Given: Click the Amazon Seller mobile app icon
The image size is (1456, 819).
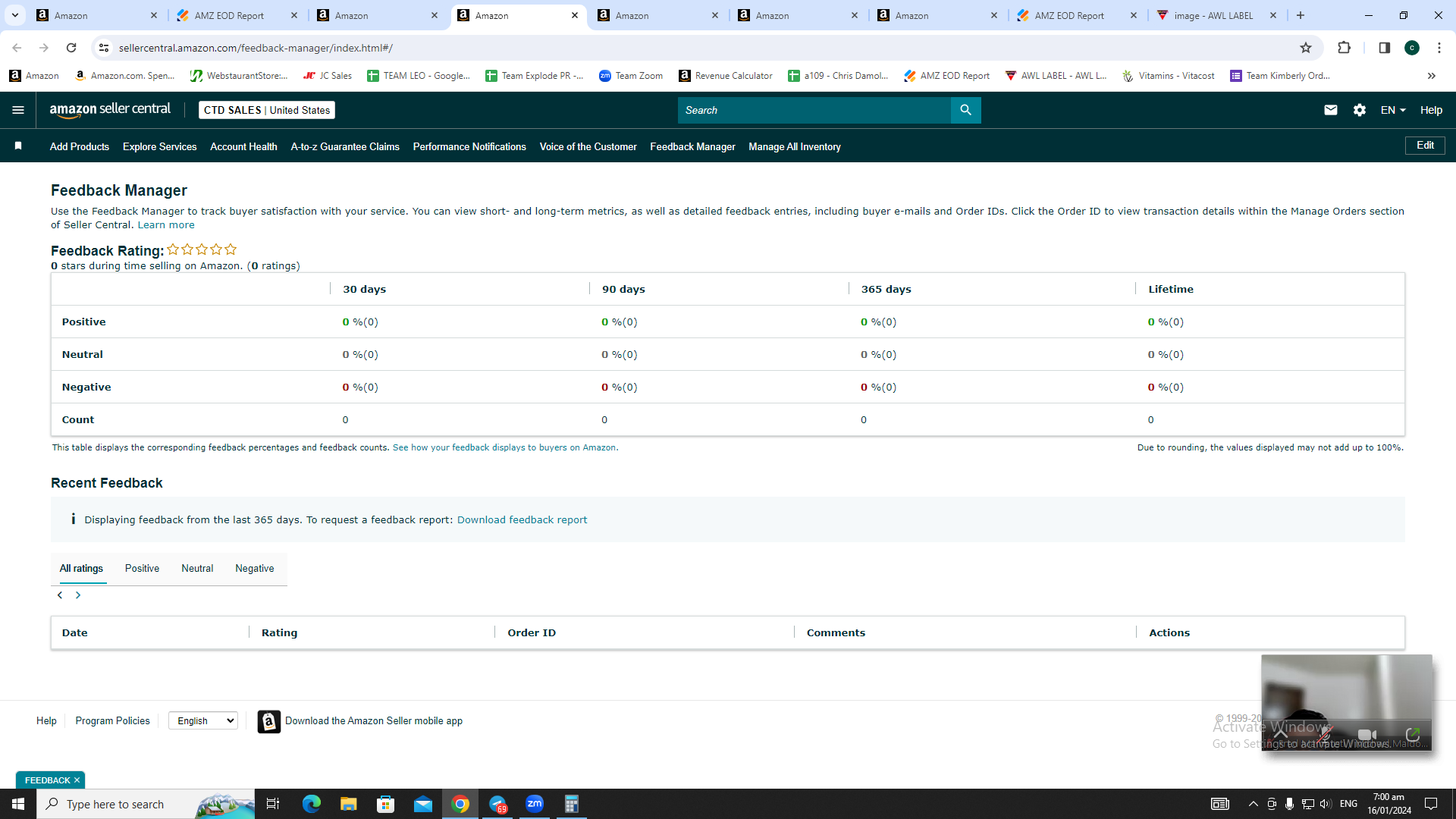Looking at the screenshot, I should tap(268, 721).
